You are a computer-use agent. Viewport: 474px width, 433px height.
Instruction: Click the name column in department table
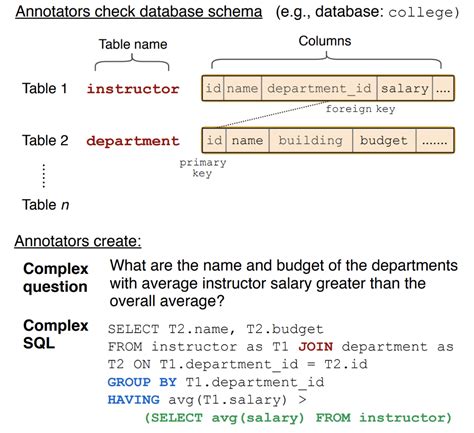point(248,140)
